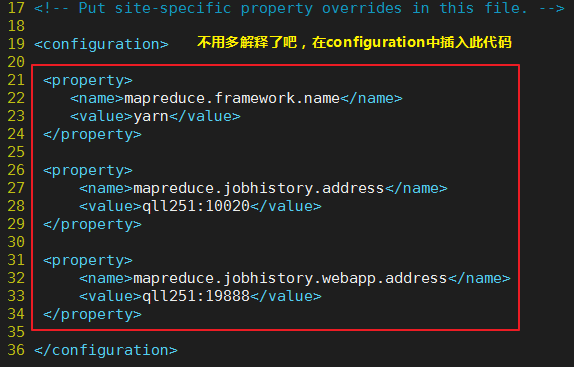Viewport: 574px width, 367px height.
Task: Click line number 35
Action: [16, 332]
